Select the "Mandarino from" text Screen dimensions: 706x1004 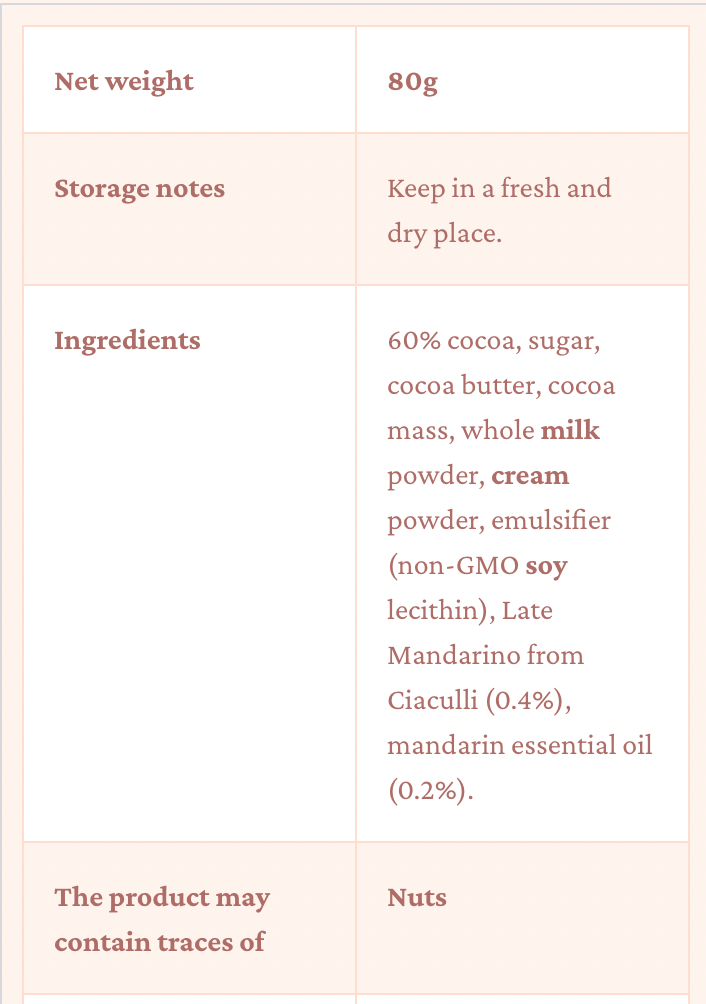[x=486, y=656]
